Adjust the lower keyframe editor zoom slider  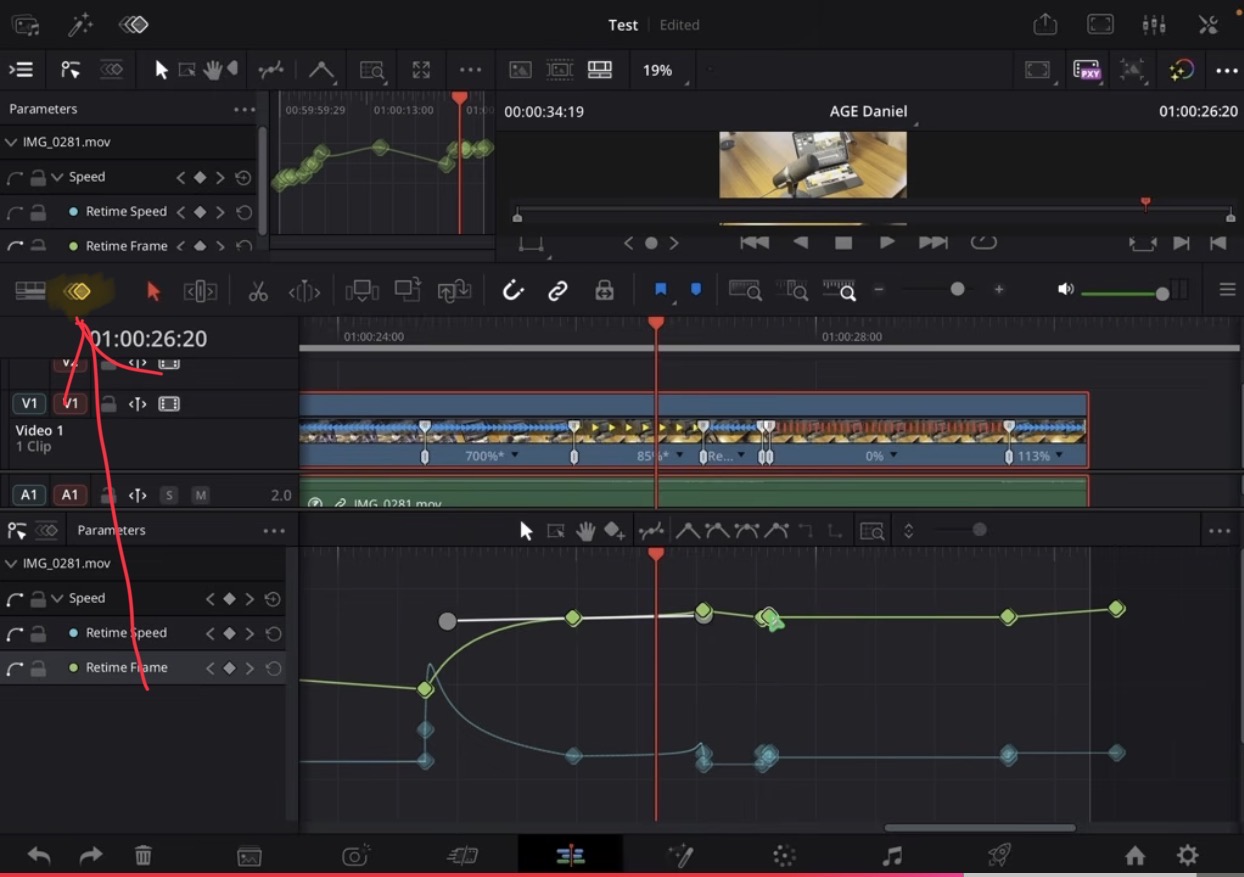(979, 530)
